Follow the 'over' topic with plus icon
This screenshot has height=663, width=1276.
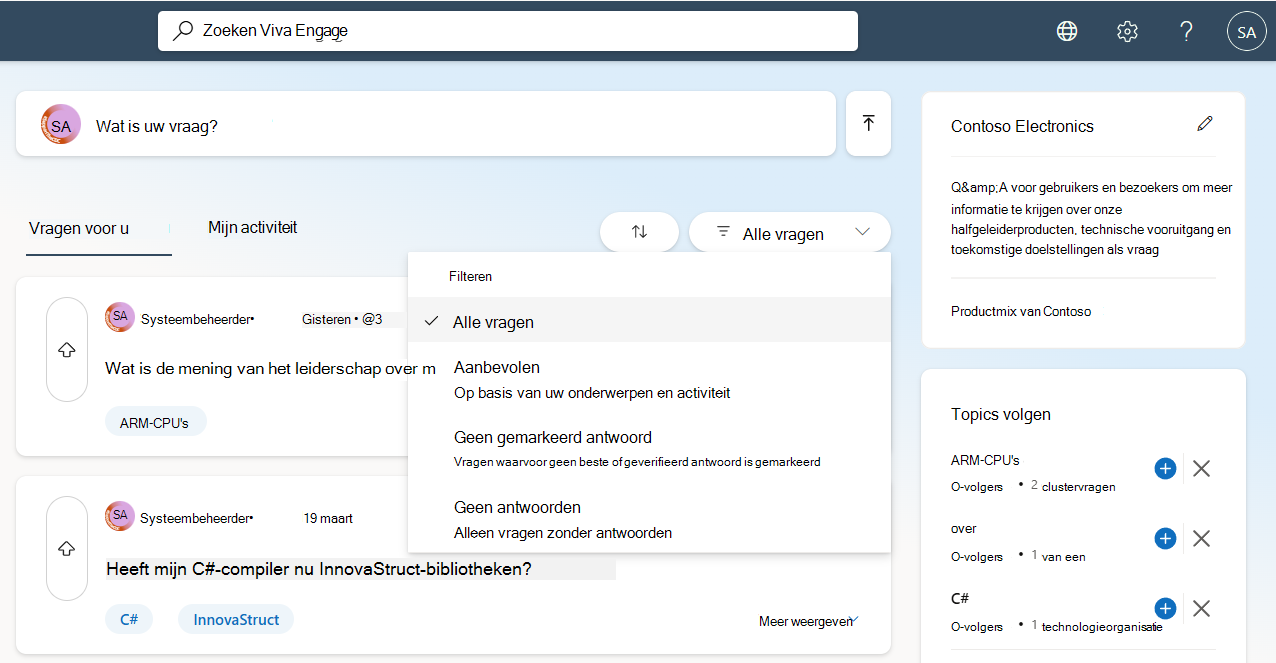point(1165,538)
